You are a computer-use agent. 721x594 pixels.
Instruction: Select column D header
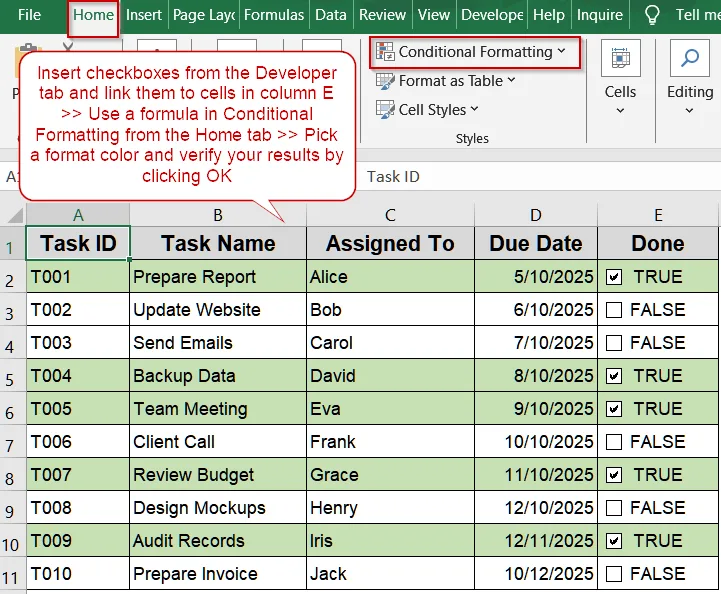point(536,215)
